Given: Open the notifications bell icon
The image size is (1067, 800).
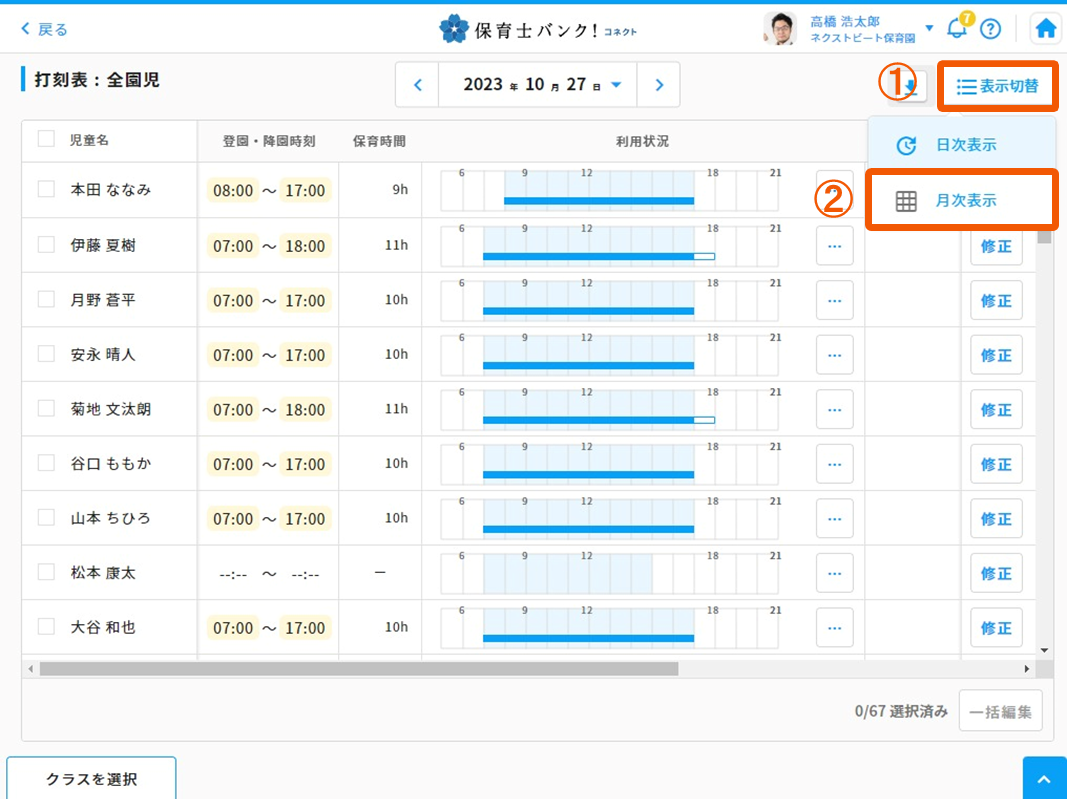Looking at the screenshot, I should point(957,28).
